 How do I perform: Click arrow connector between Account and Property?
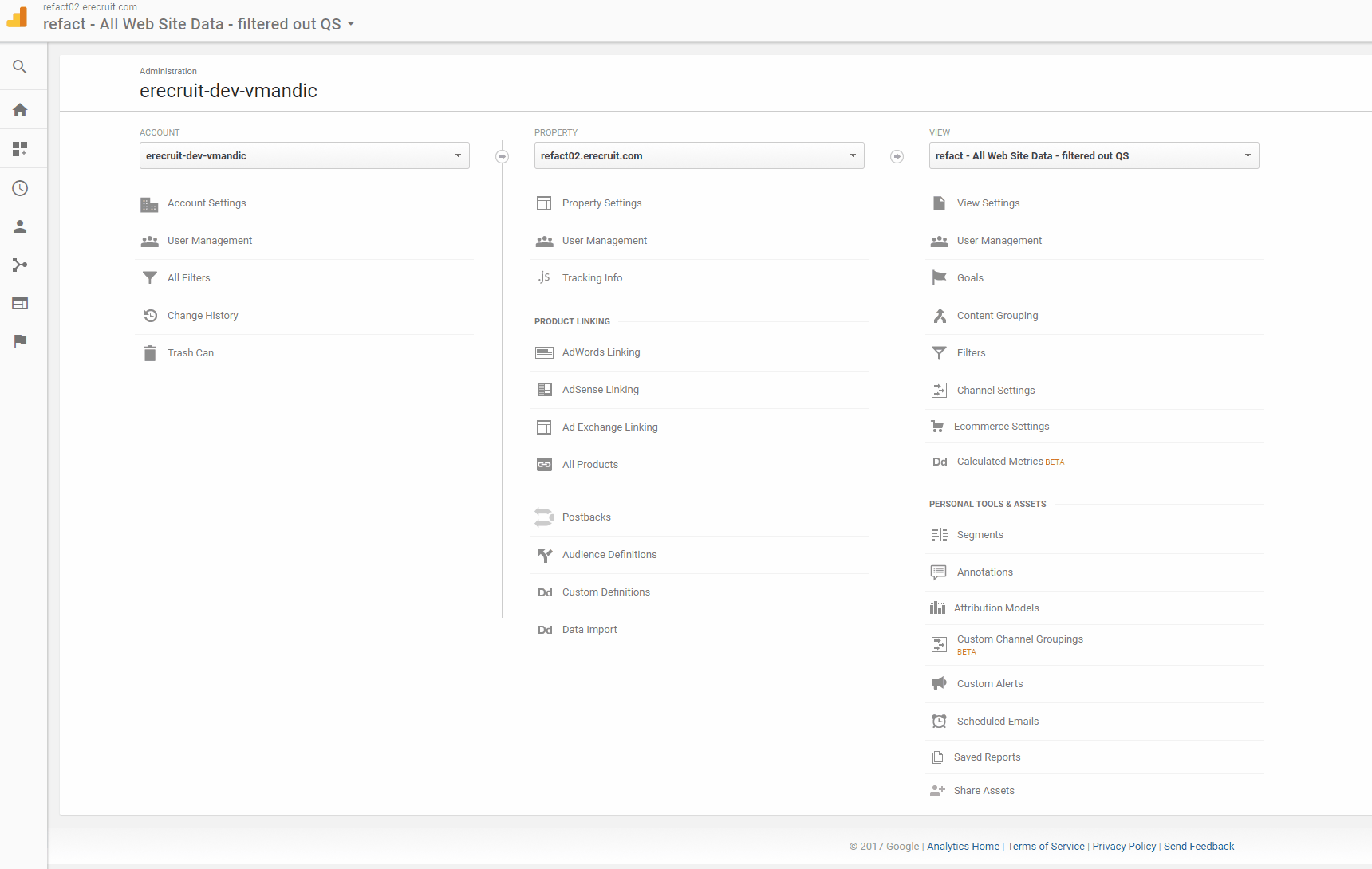[503, 156]
